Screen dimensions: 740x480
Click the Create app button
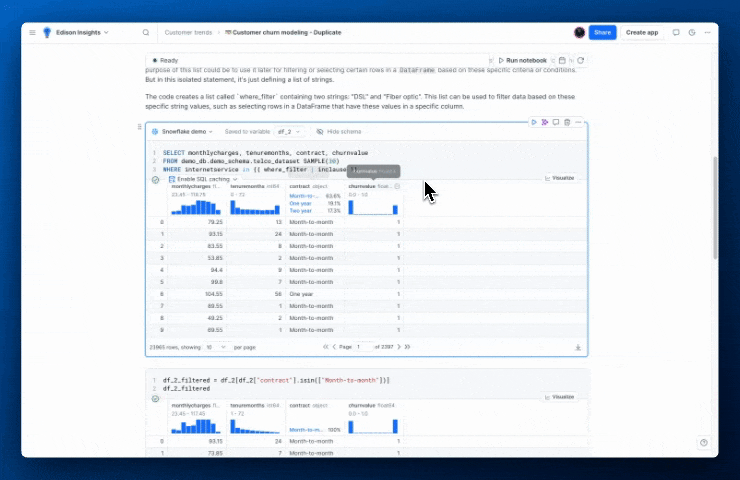(x=642, y=33)
